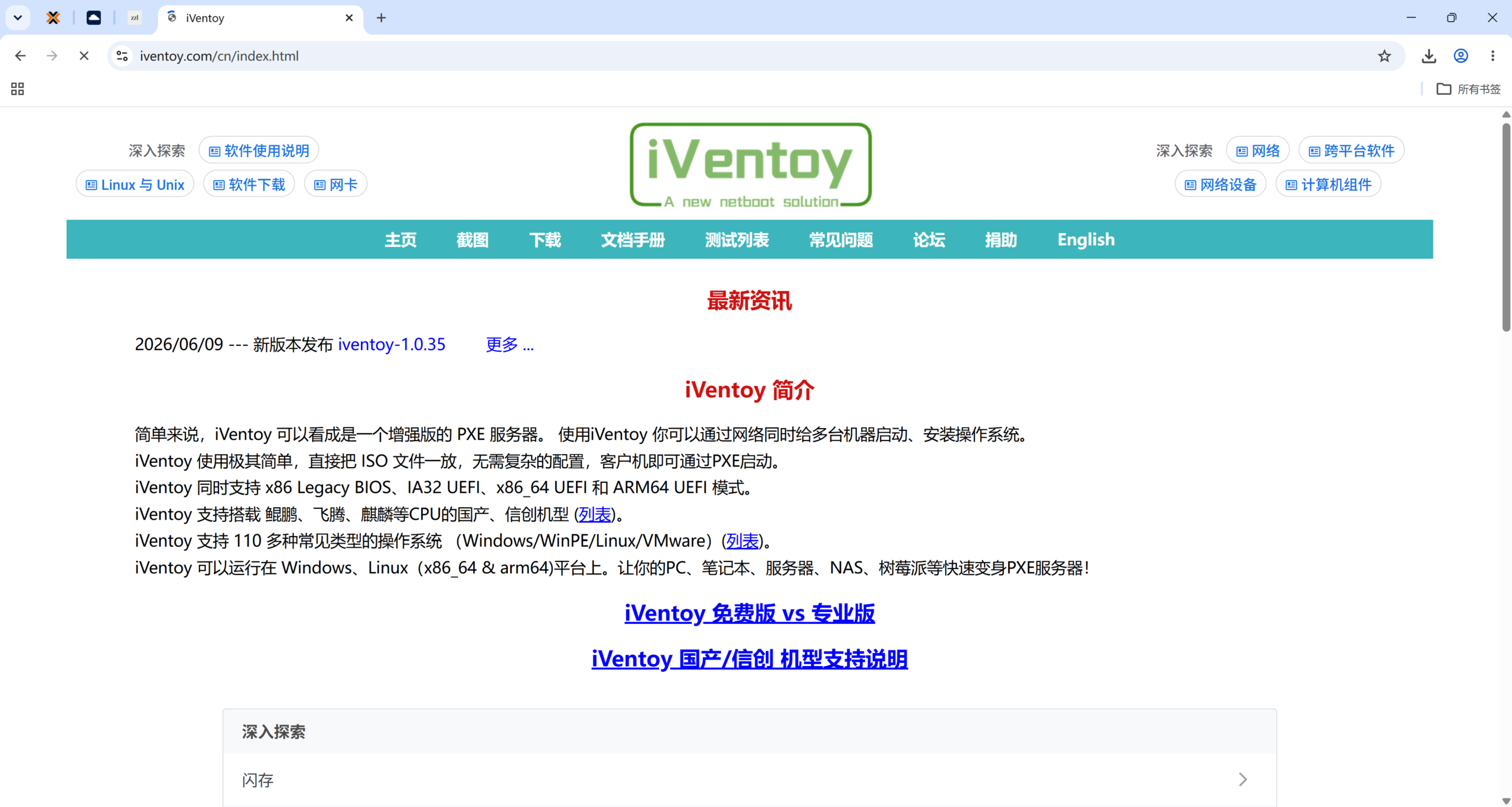
Task: Switch to the dark cloud icon tab
Action: [94, 18]
